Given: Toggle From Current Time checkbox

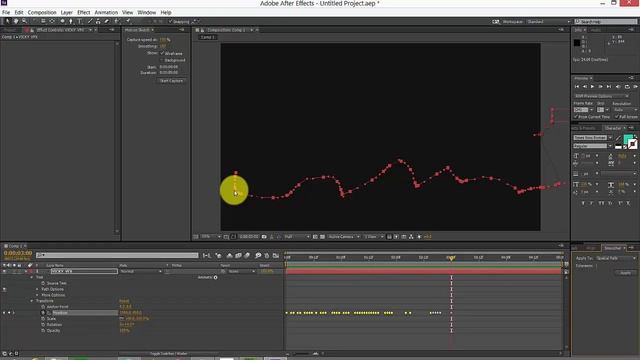Looking at the screenshot, I should point(576,117).
